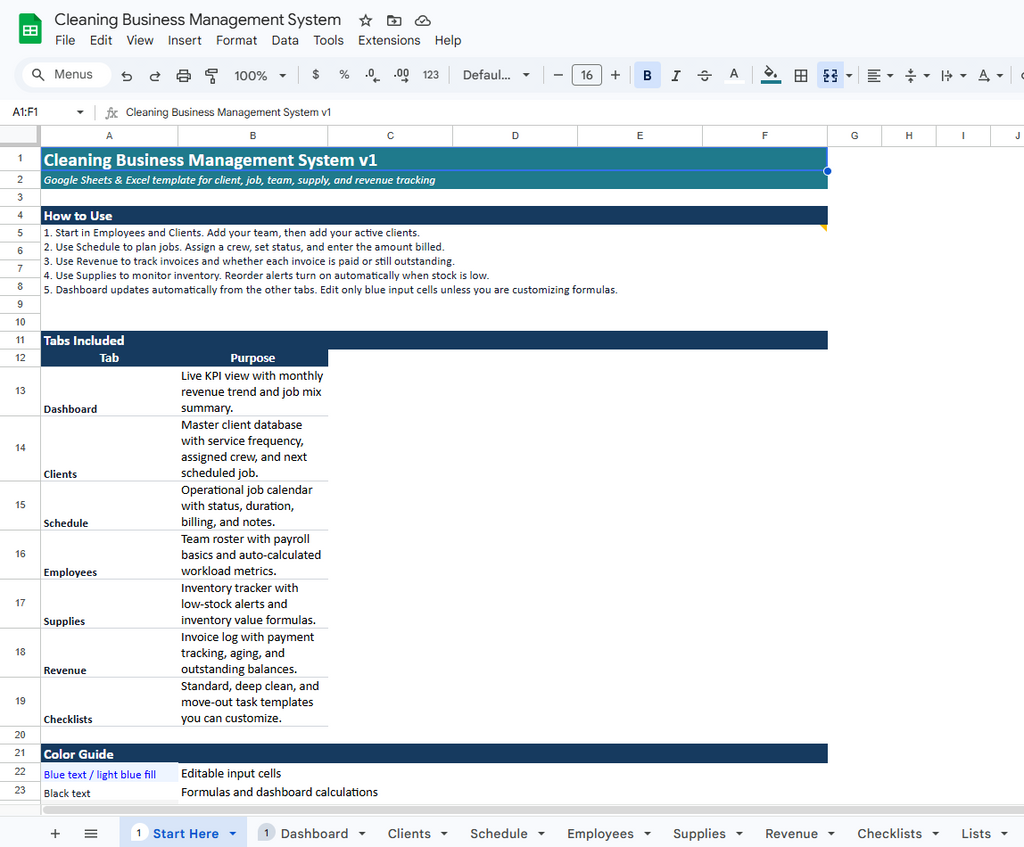Switch to the Clients tab
The height and width of the screenshot is (847, 1024).
pos(409,833)
